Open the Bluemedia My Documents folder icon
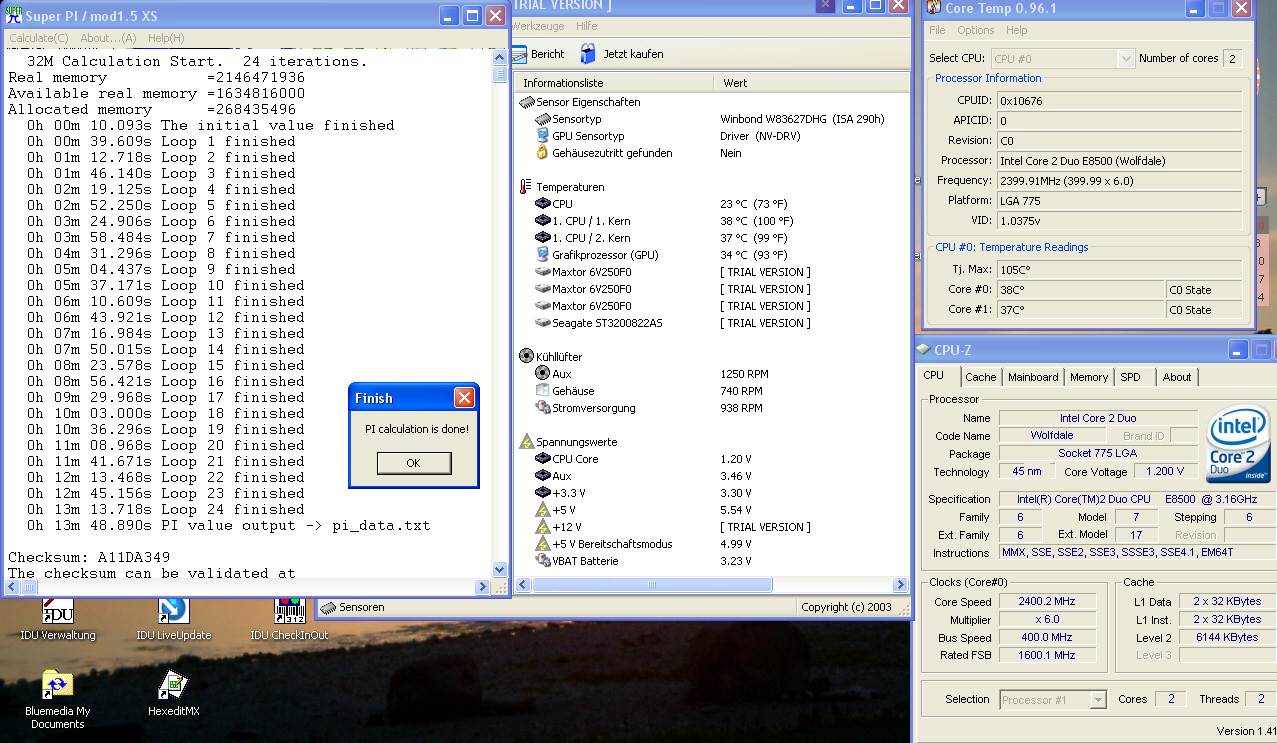 (x=58, y=701)
